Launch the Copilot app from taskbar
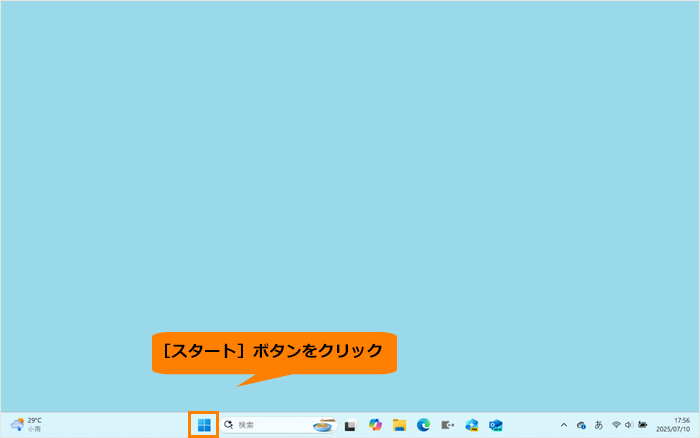 point(375,425)
